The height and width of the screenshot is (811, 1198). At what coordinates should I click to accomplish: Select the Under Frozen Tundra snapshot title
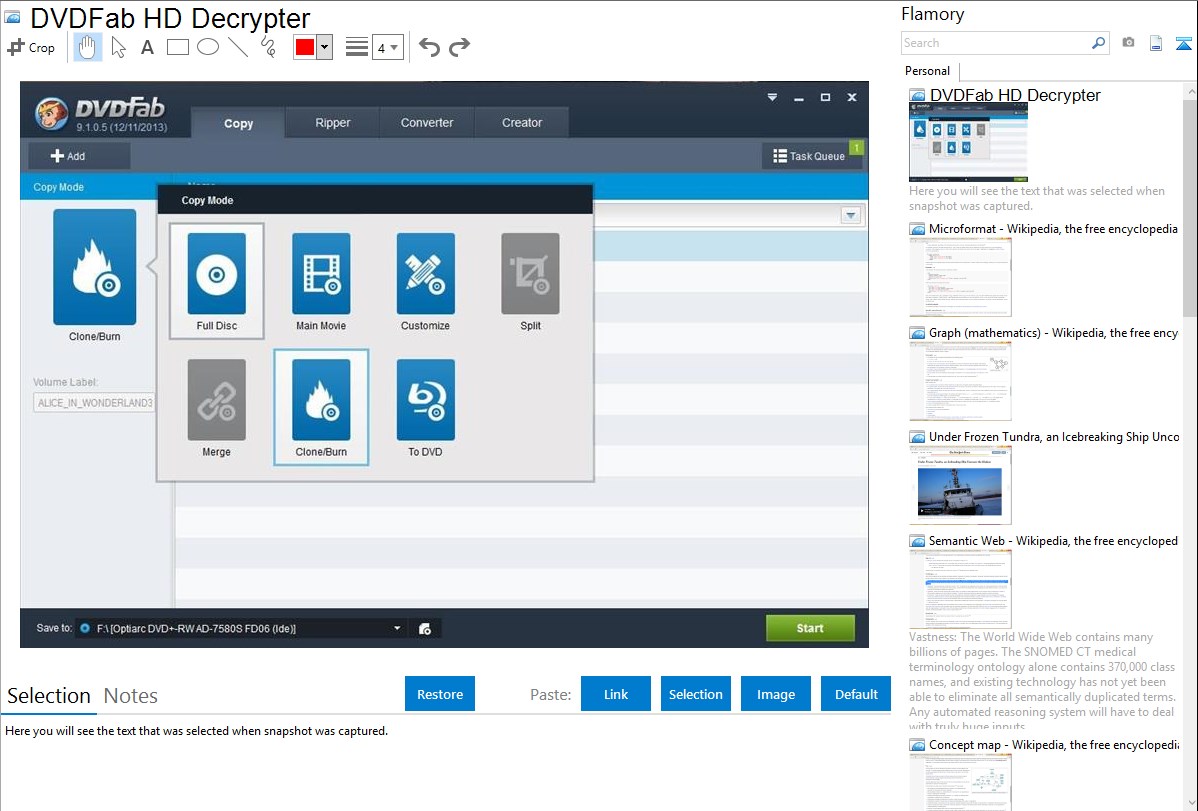click(x=1054, y=436)
